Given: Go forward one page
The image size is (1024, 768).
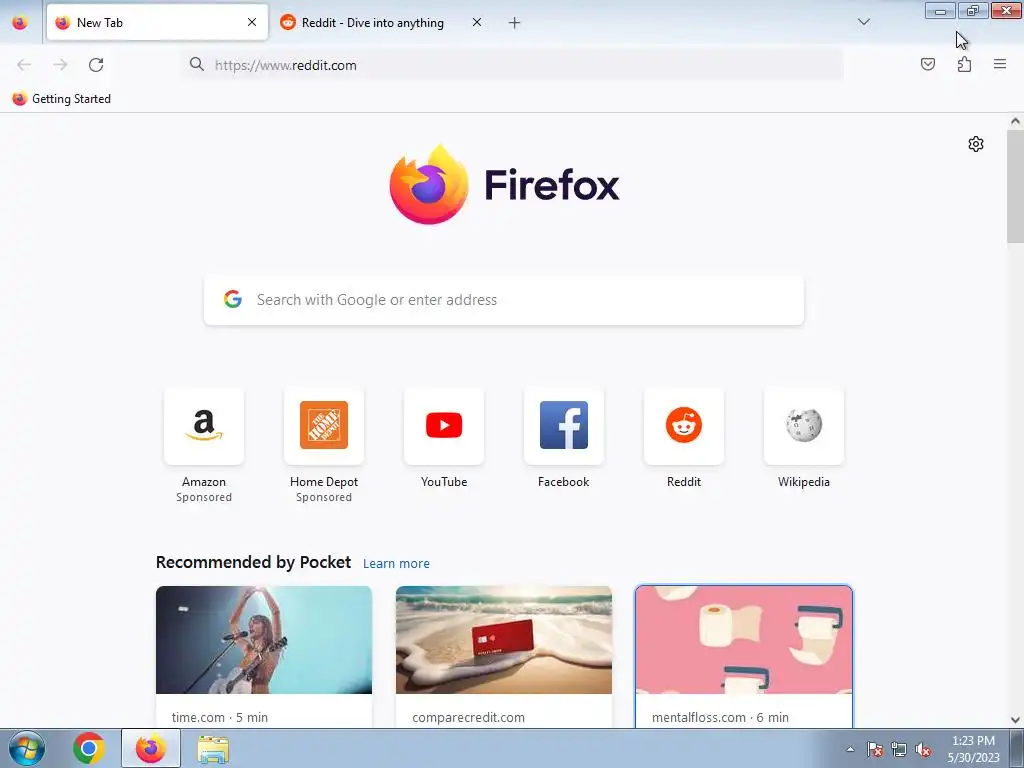Looking at the screenshot, I should (x=60, y=65).
